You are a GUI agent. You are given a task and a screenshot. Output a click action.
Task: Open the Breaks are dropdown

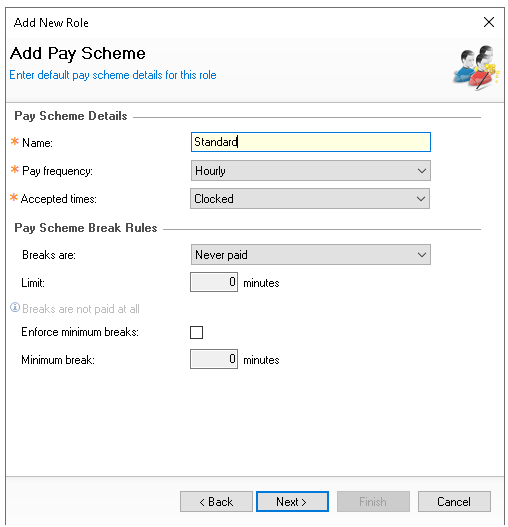311,255
